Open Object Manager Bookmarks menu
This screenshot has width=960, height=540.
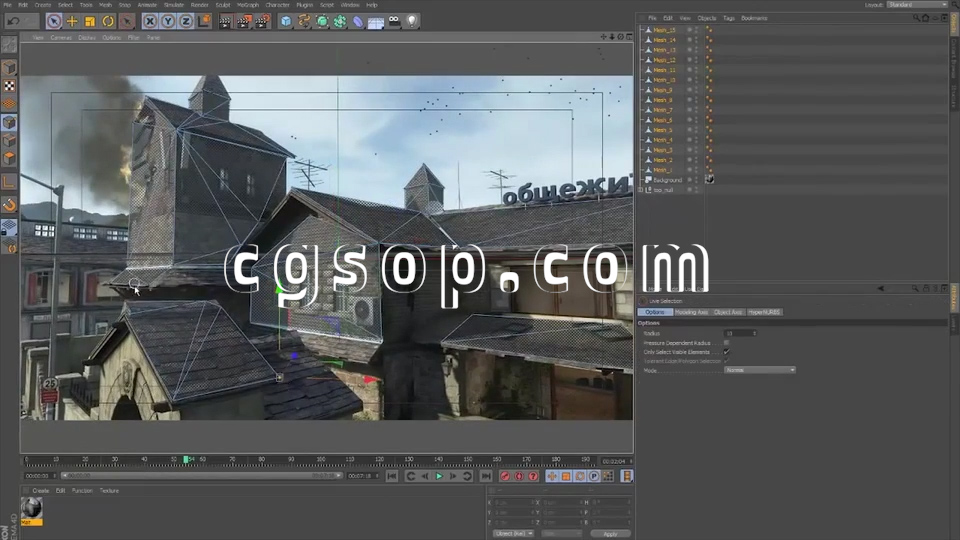[x=754, y=18]
